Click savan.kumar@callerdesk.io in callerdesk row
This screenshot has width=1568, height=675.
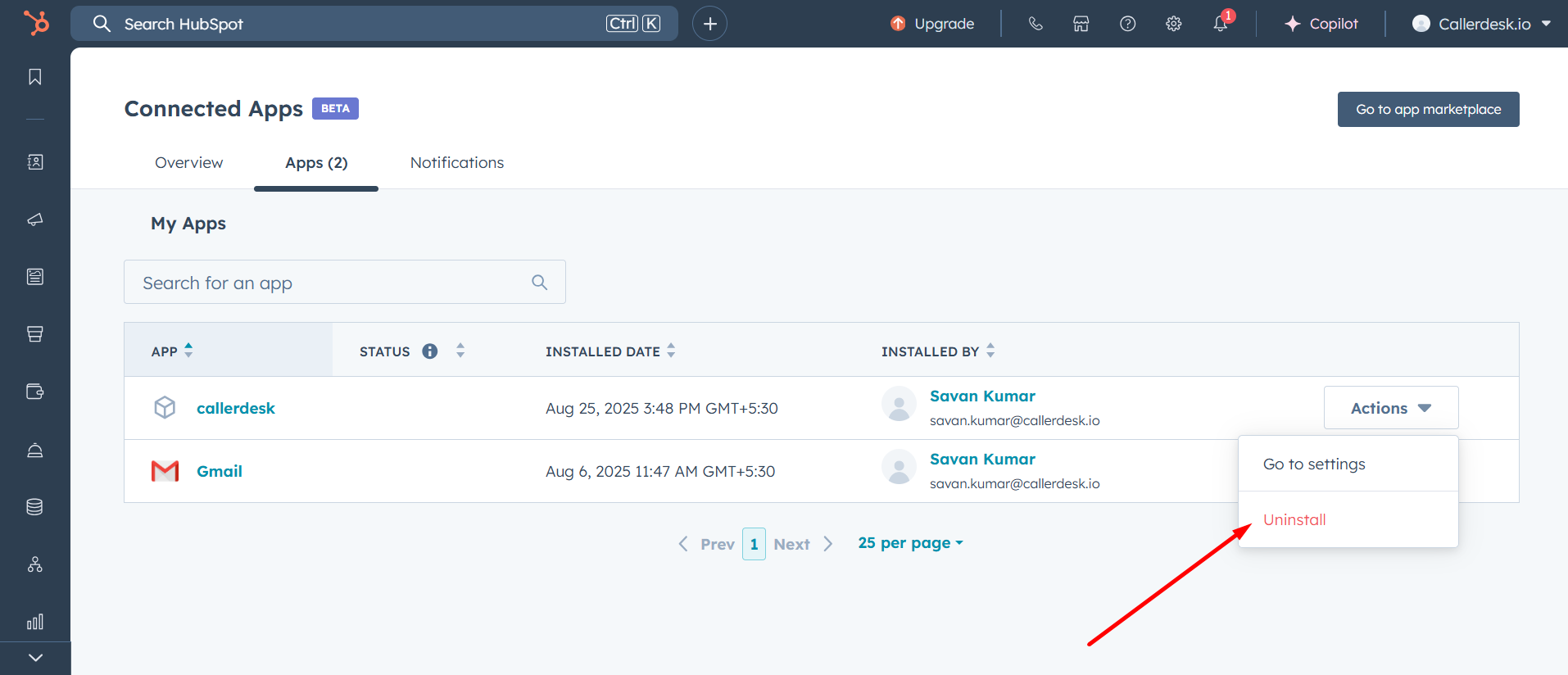(1014, 420)
